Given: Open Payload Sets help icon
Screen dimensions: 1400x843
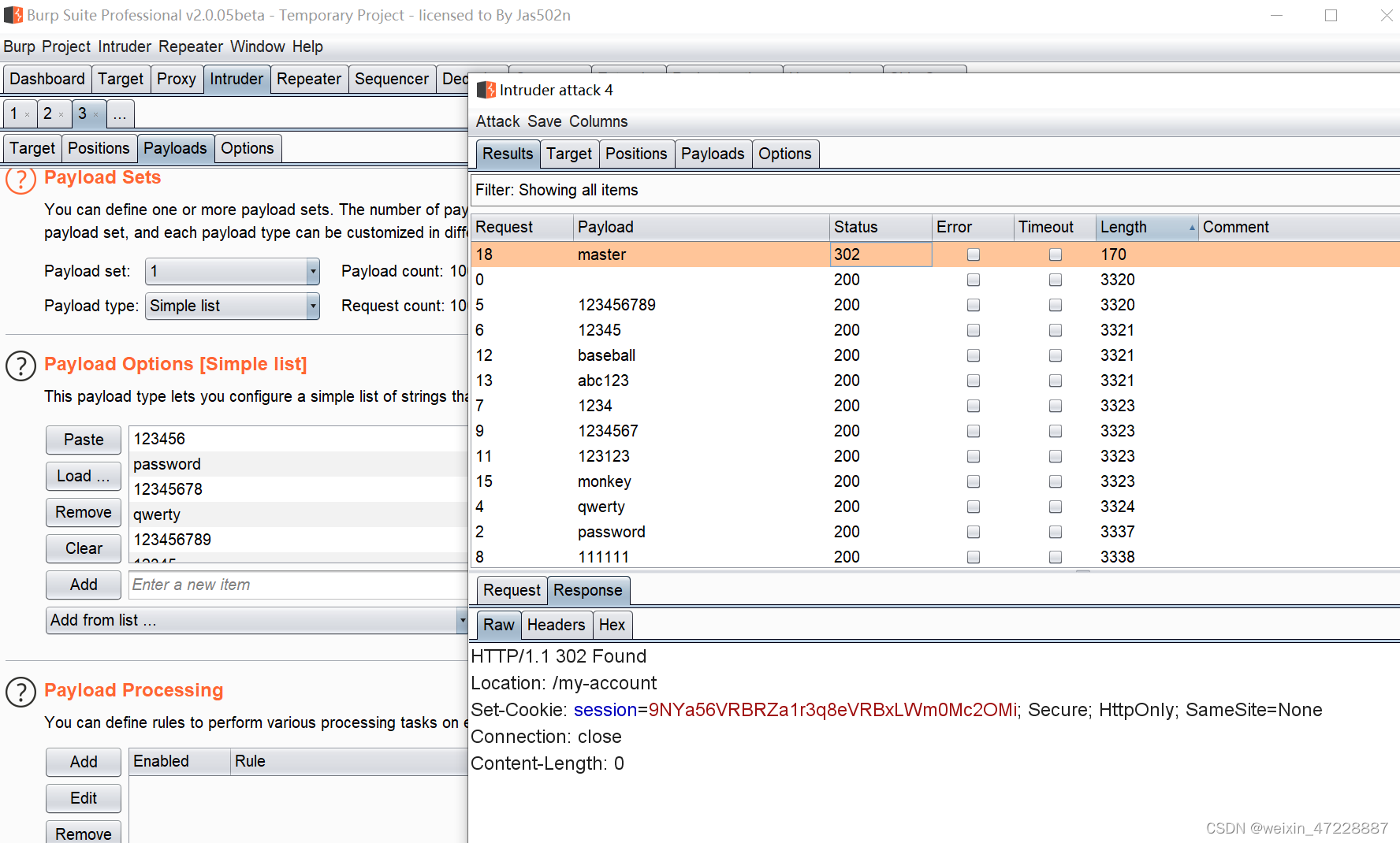Looking at the screenshot, I should click(x=20, y=180).
